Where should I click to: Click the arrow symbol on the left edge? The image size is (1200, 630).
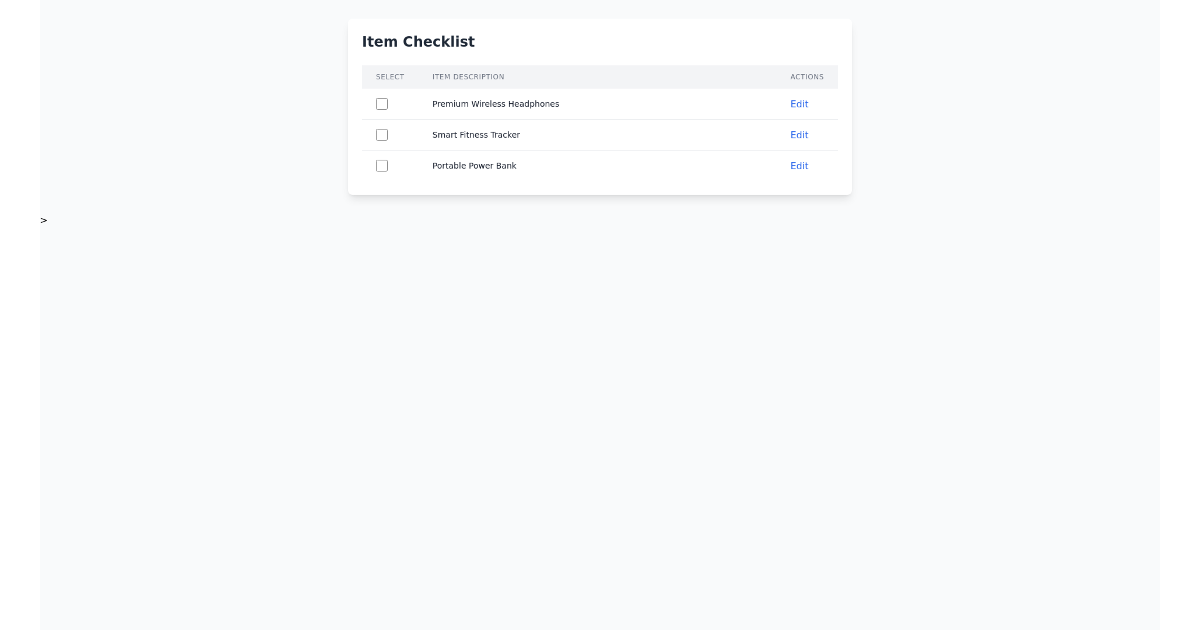(42, 219)
